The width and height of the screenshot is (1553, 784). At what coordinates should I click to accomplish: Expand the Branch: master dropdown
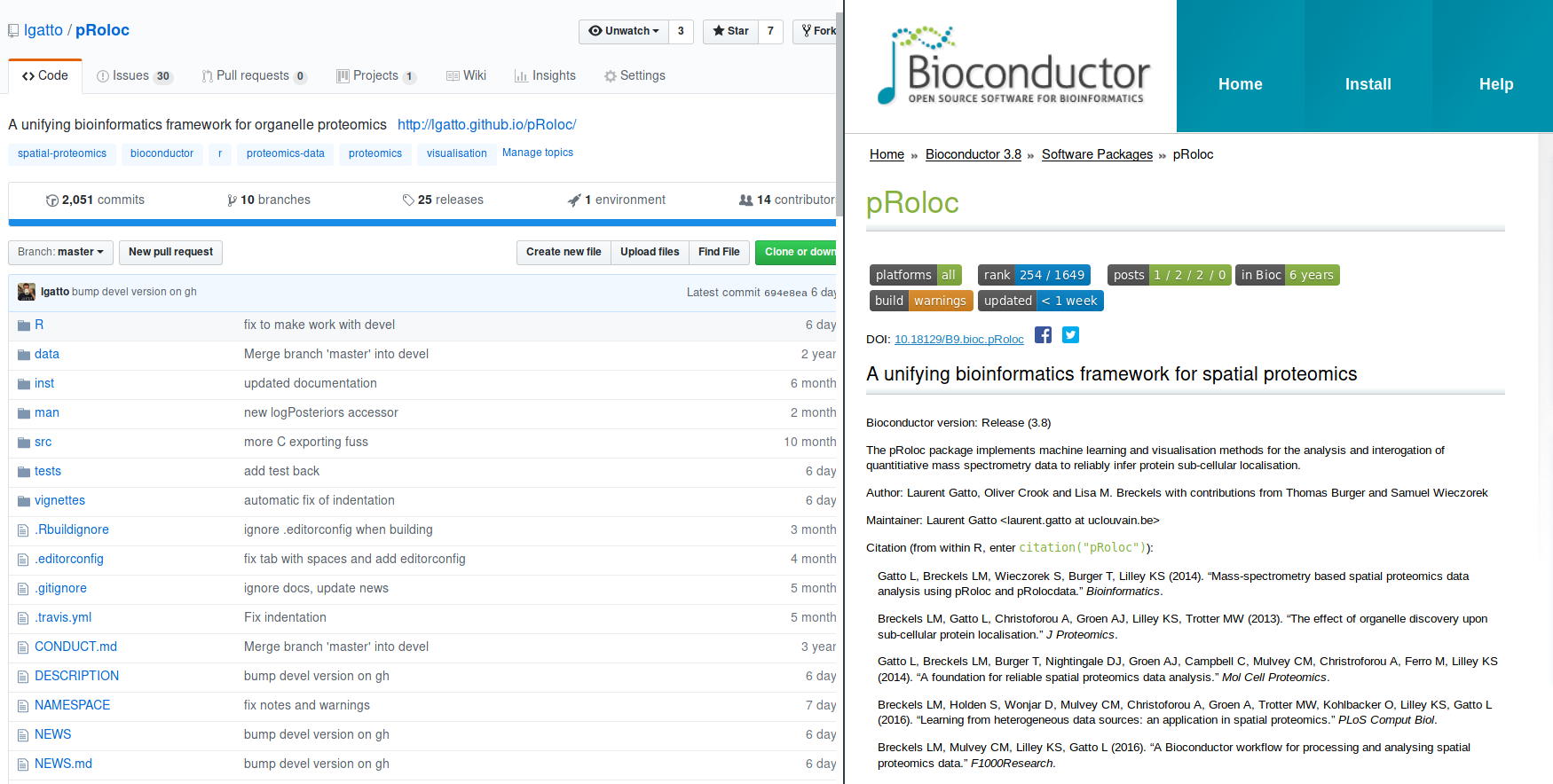pyautogui.click(x=60, y=252)
